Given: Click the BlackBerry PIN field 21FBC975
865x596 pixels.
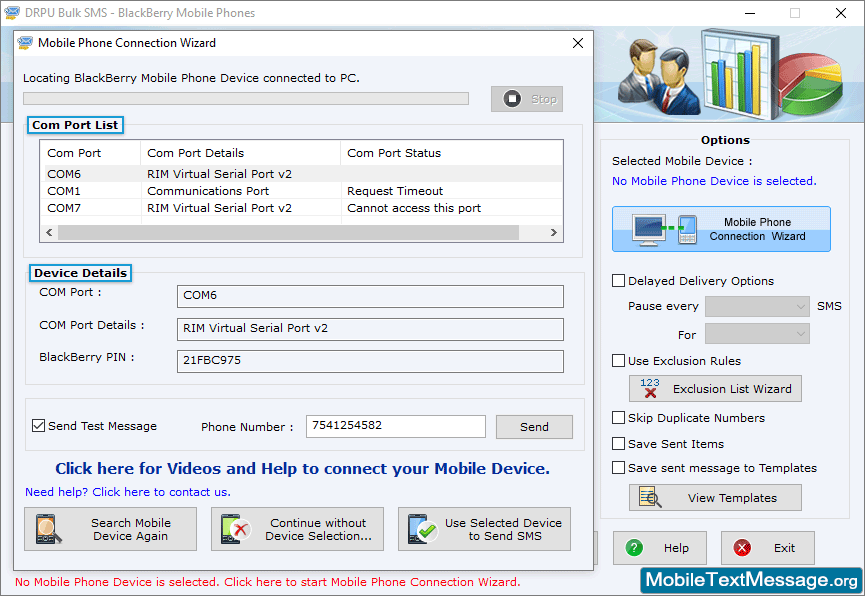Looking at the screenshot, I should (370, 361).
